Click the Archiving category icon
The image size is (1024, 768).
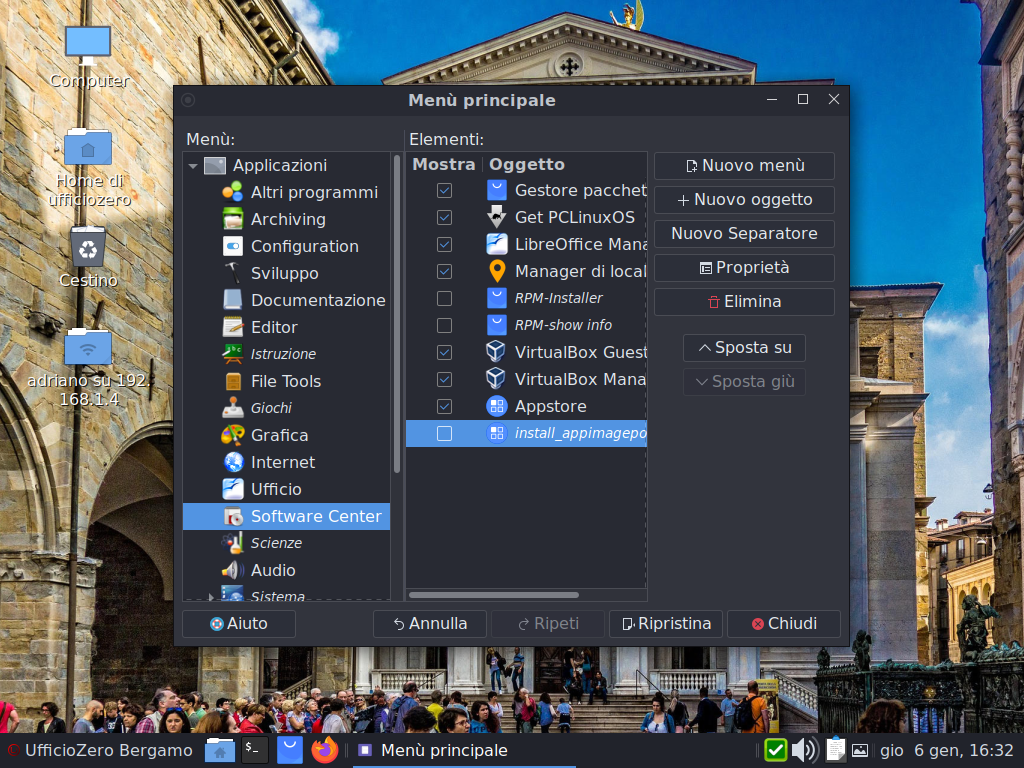[233, 219]
